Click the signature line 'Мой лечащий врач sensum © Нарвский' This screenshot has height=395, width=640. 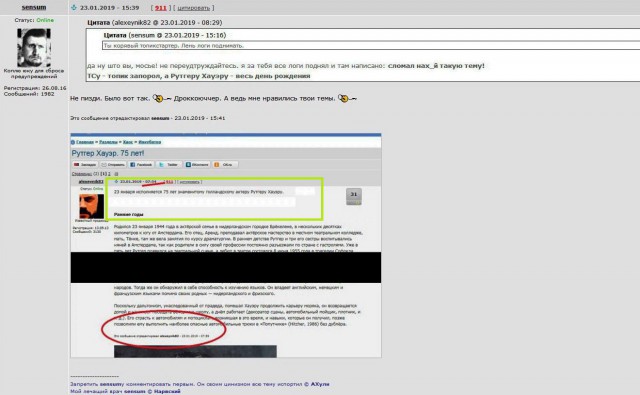click(x=125, y=391)
